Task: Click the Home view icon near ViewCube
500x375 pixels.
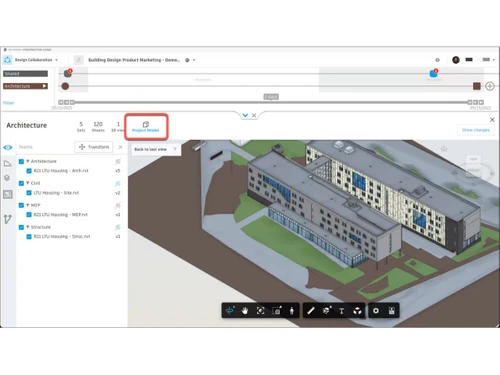Action: coord(444,149)
